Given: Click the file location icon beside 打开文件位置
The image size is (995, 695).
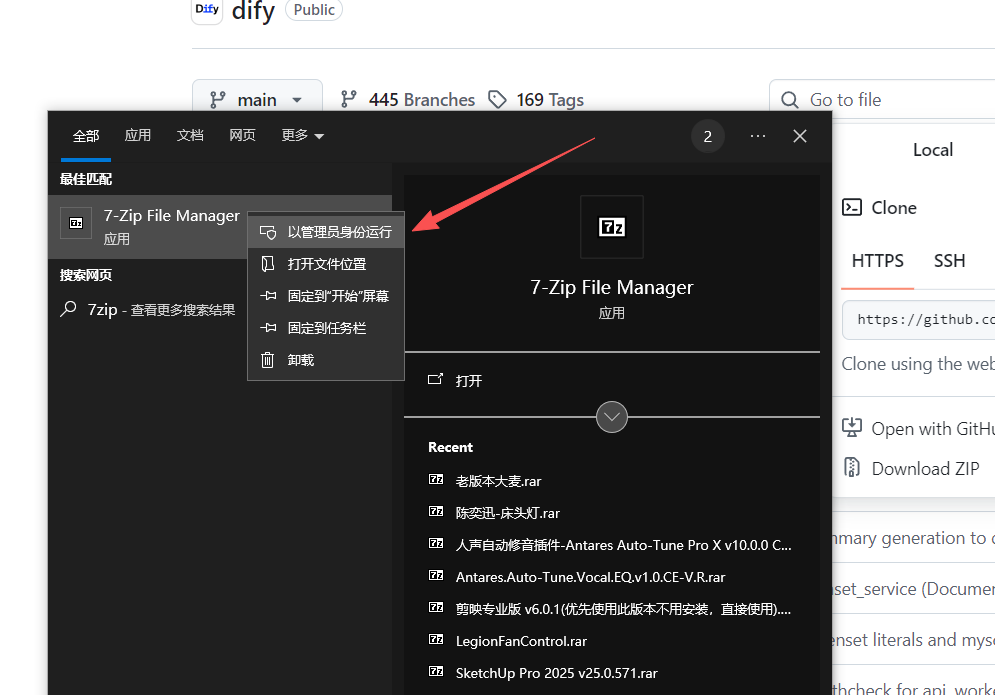Looking at the screenshot, I should [268, 264].
